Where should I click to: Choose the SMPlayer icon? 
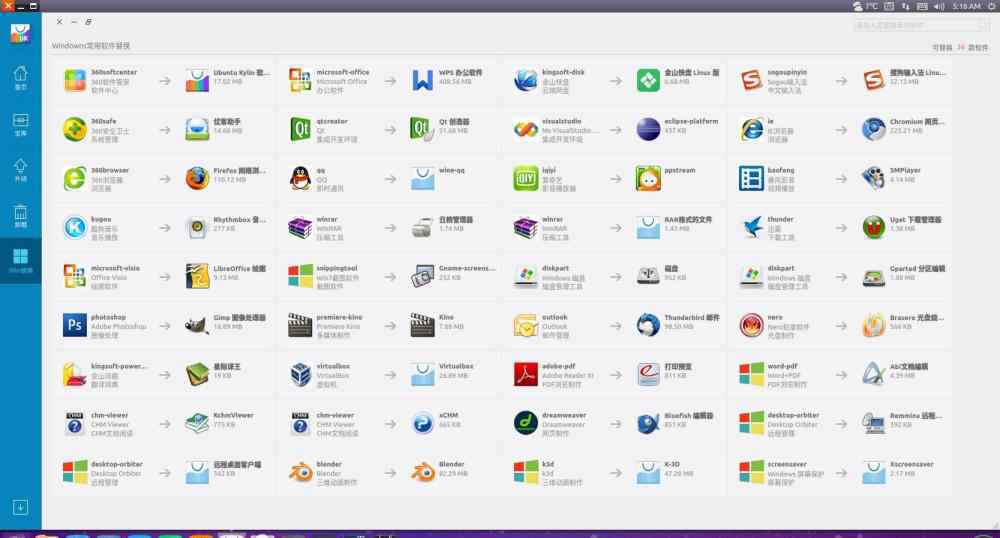click(x=874, y=178)
